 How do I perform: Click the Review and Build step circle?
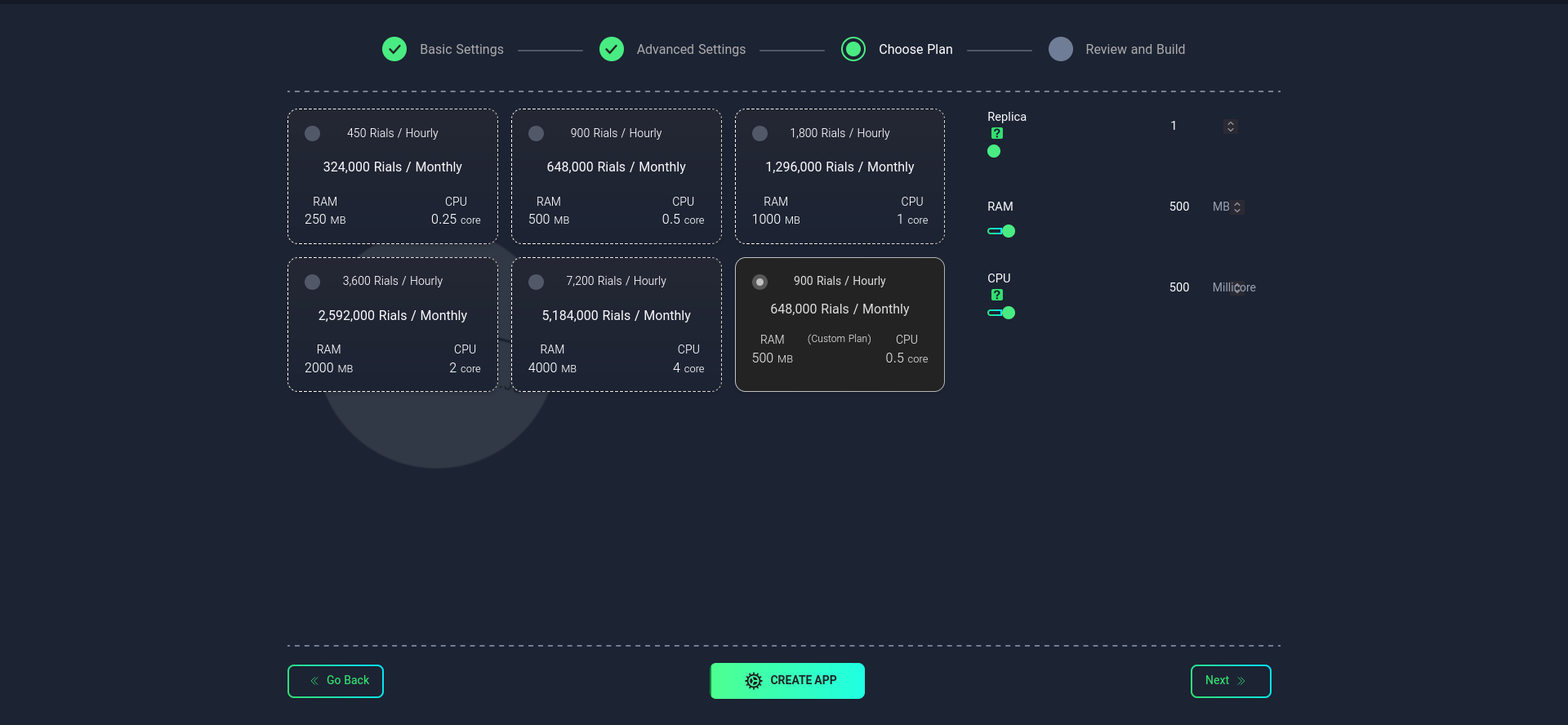tap(1061, 49)
